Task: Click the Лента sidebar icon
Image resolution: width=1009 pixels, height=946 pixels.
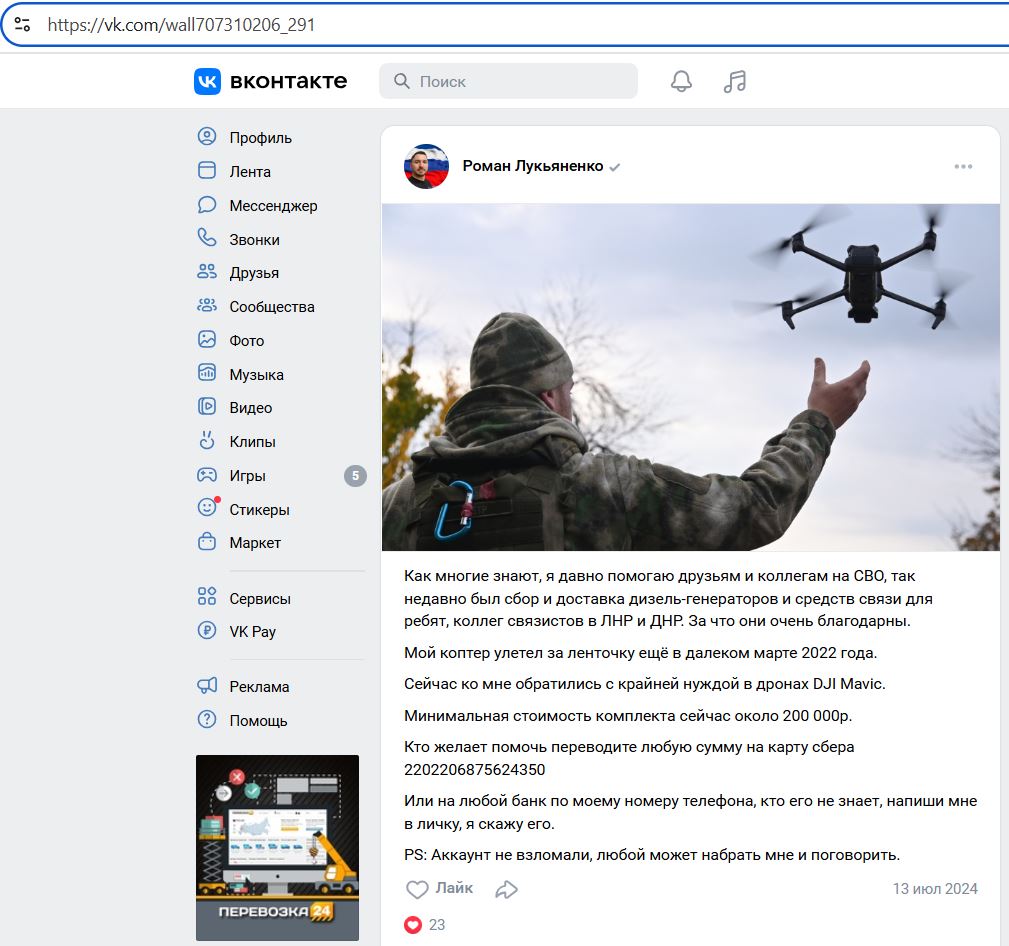Action: click(x=207, y=171)
